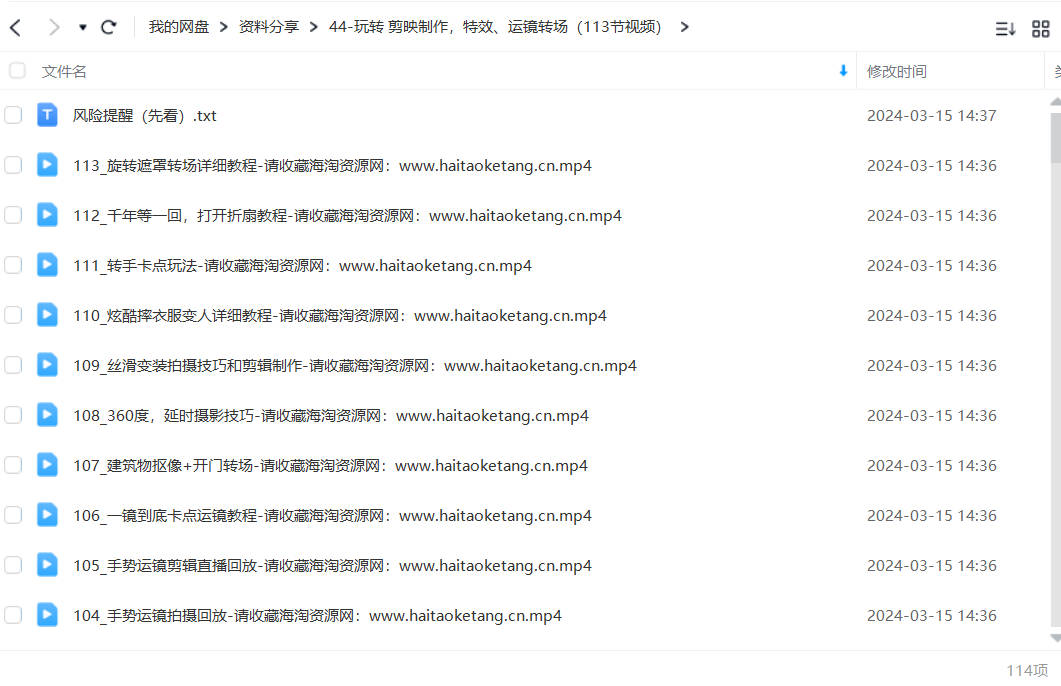Select file name 风险提醒（先看）.txt

pyautogui.click(x=145, y=116)
